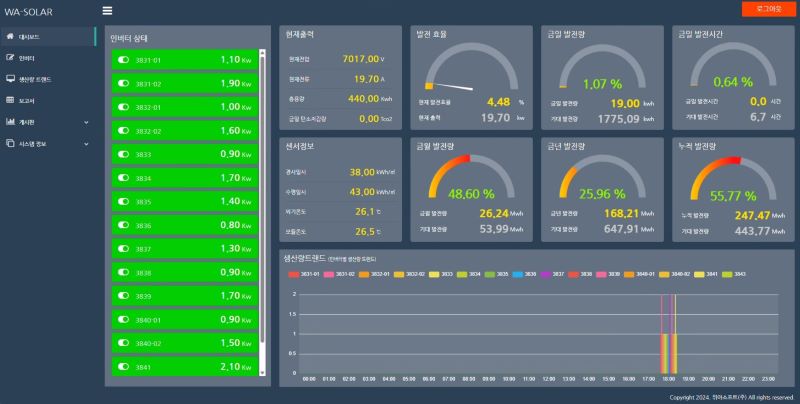Expand the 게시판 submenu chevron
This screenshot has width=800, height=404.
(86, 122)
